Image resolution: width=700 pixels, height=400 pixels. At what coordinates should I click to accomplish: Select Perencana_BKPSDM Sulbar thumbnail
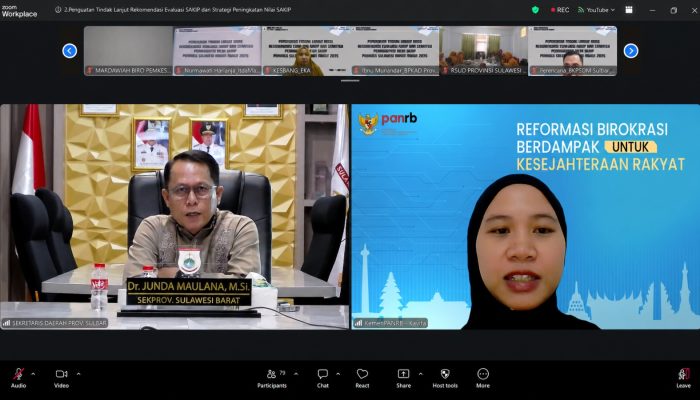tap(573, 50)
